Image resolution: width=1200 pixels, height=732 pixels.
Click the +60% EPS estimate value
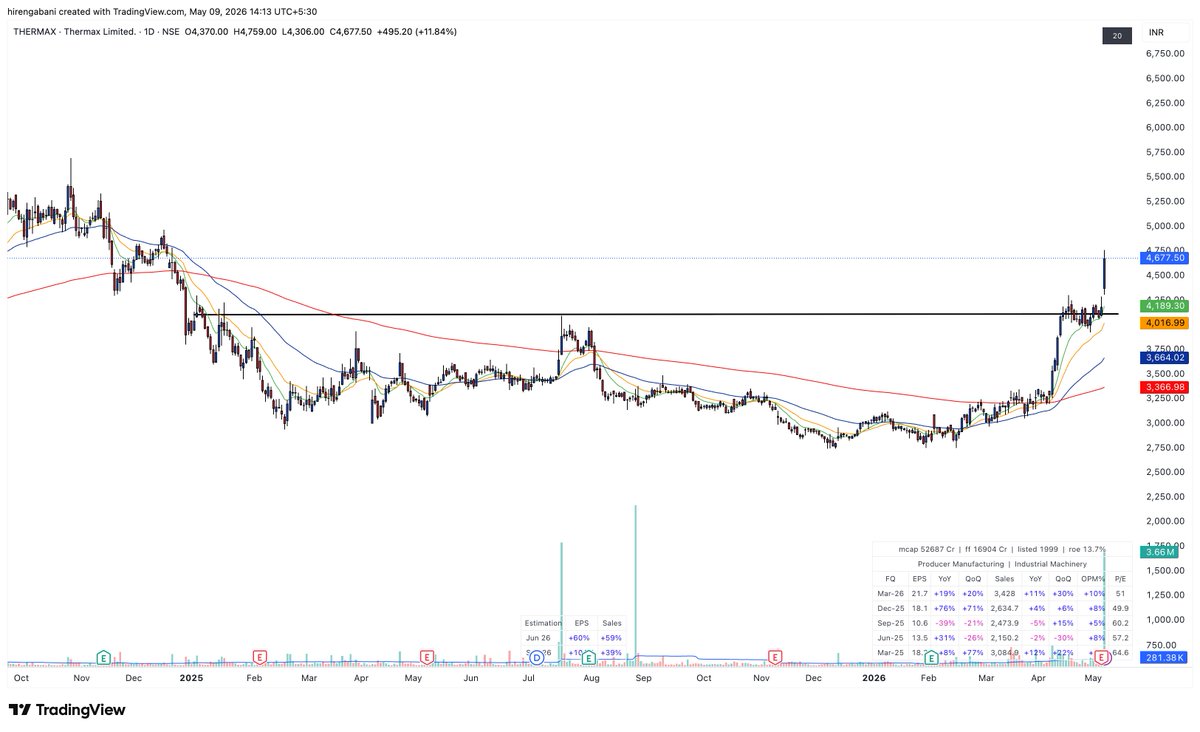[578, 637]
